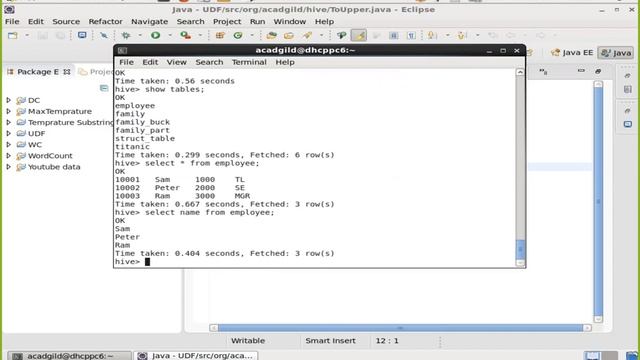Click the Debug bug icon
This screenshot has height=360, width=640.
[x=126, y=36]
